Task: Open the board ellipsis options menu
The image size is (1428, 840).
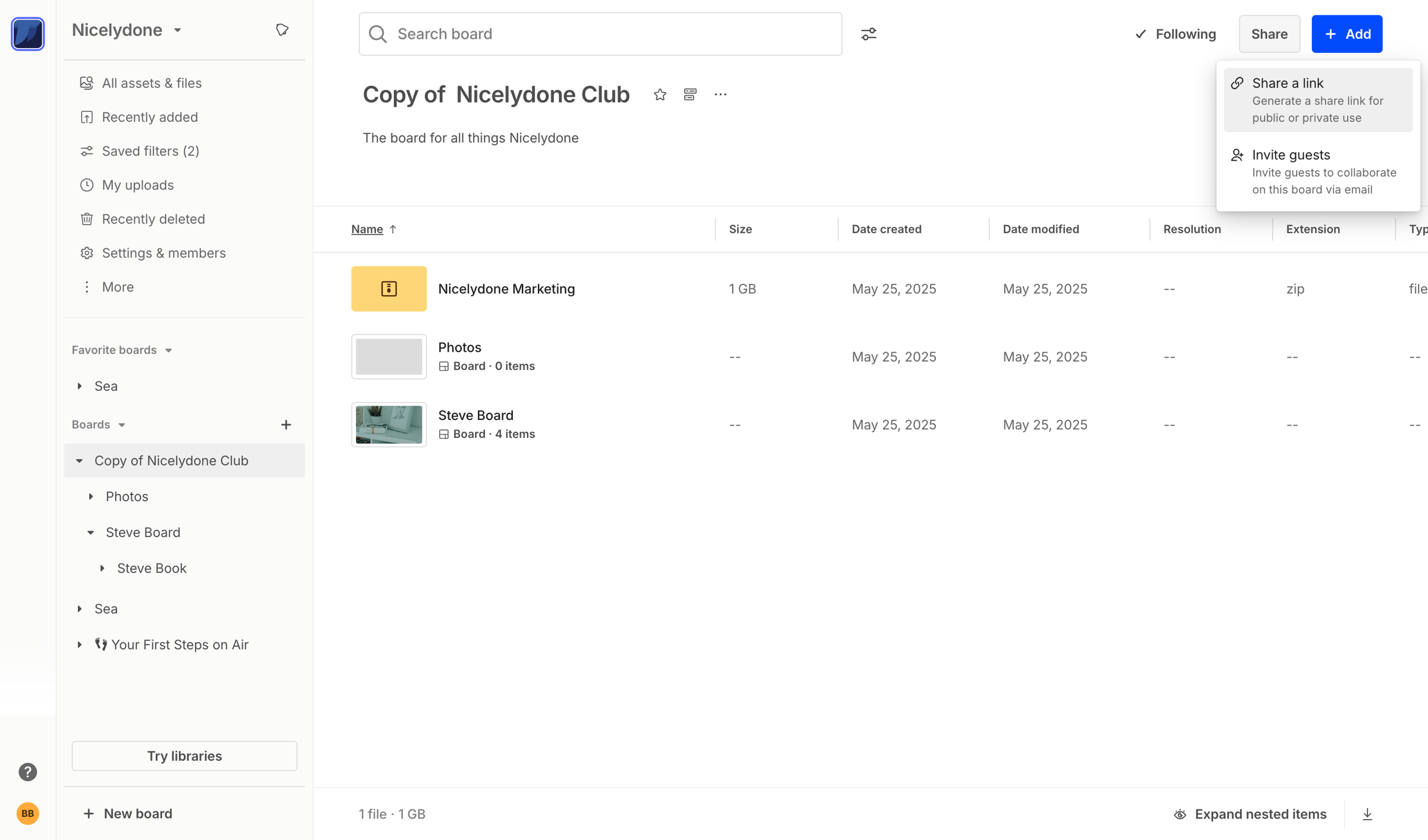Action: tap(721, 95)
